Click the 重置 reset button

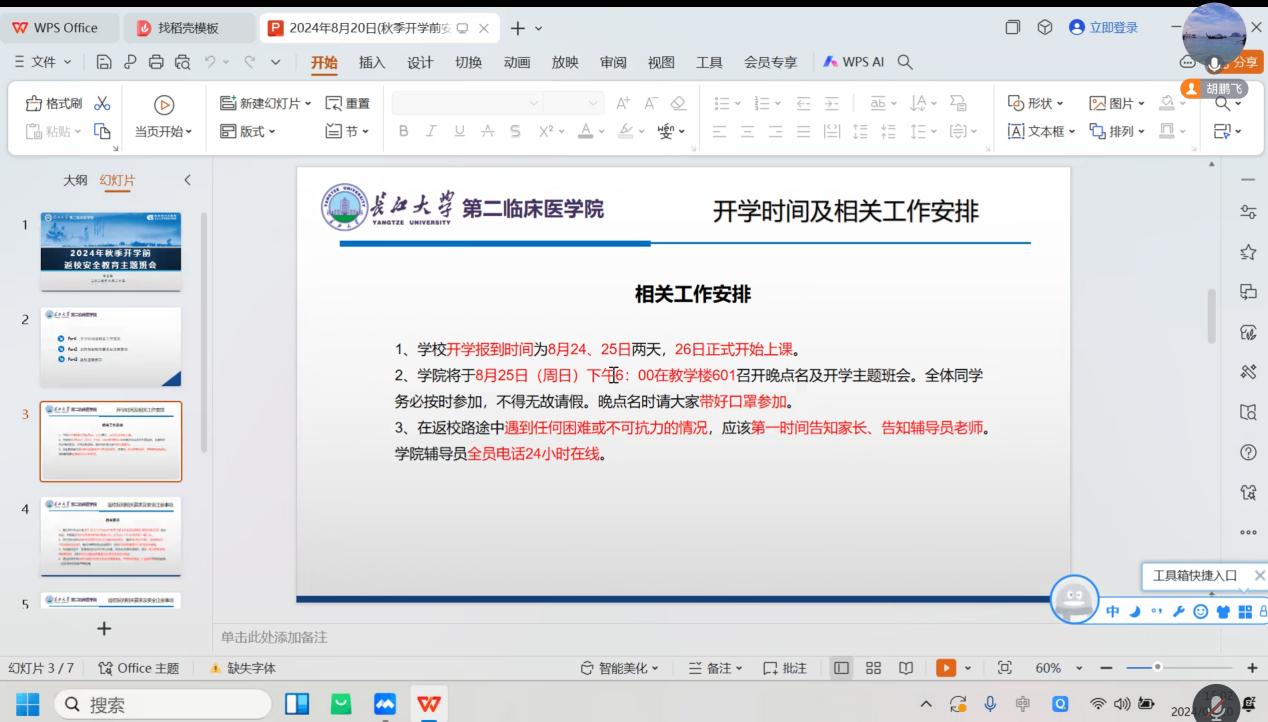point(348,103)
